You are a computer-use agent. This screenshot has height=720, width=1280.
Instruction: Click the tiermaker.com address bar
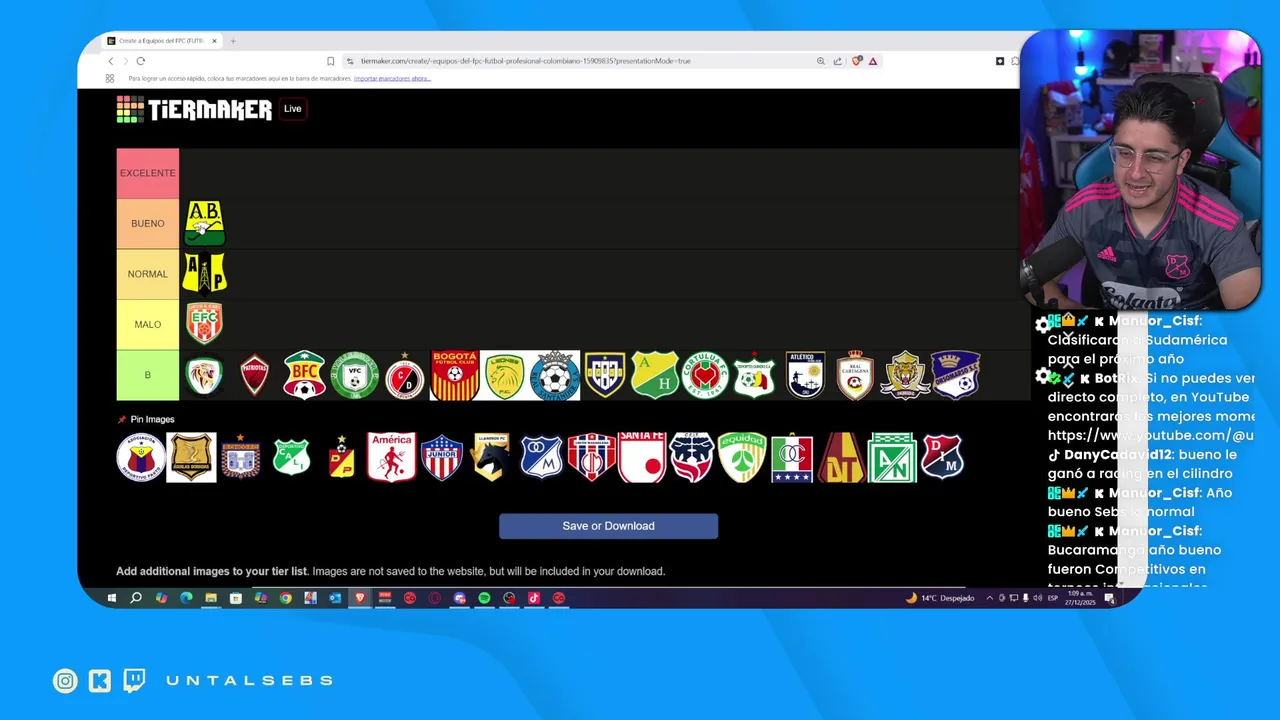[525, 61]
